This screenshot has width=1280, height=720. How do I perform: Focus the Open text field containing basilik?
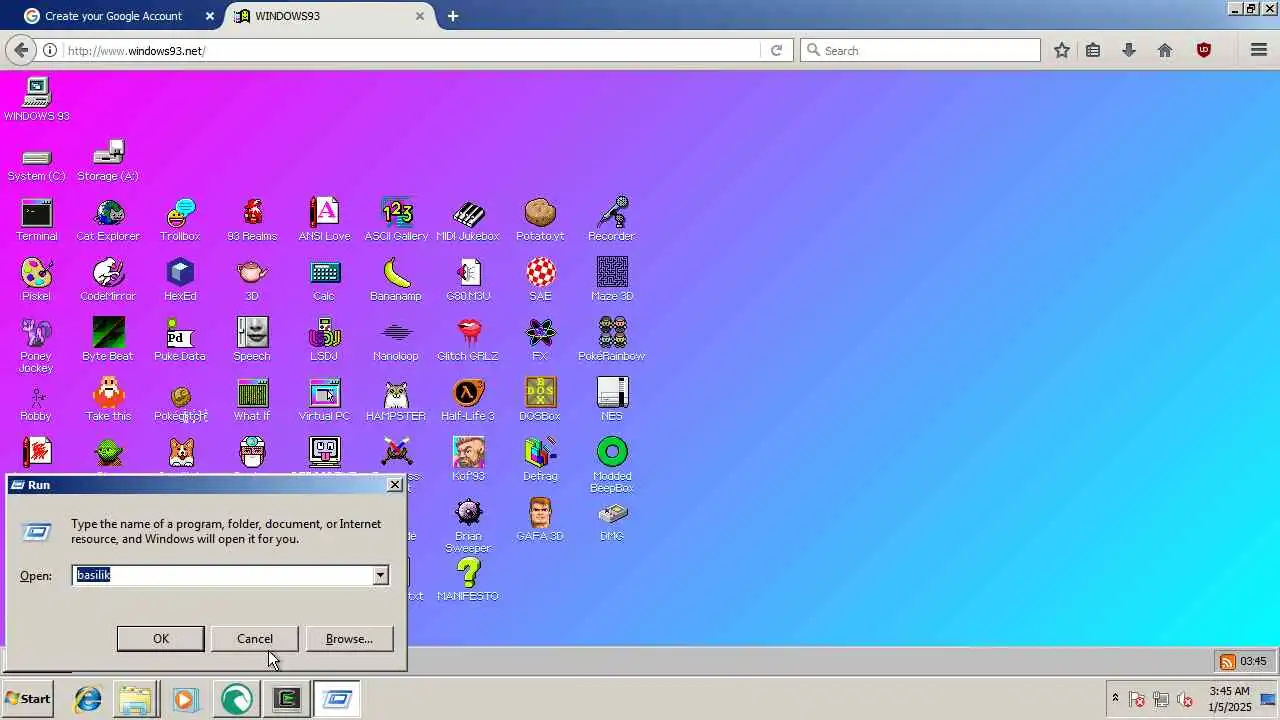(x=223, y=575)
